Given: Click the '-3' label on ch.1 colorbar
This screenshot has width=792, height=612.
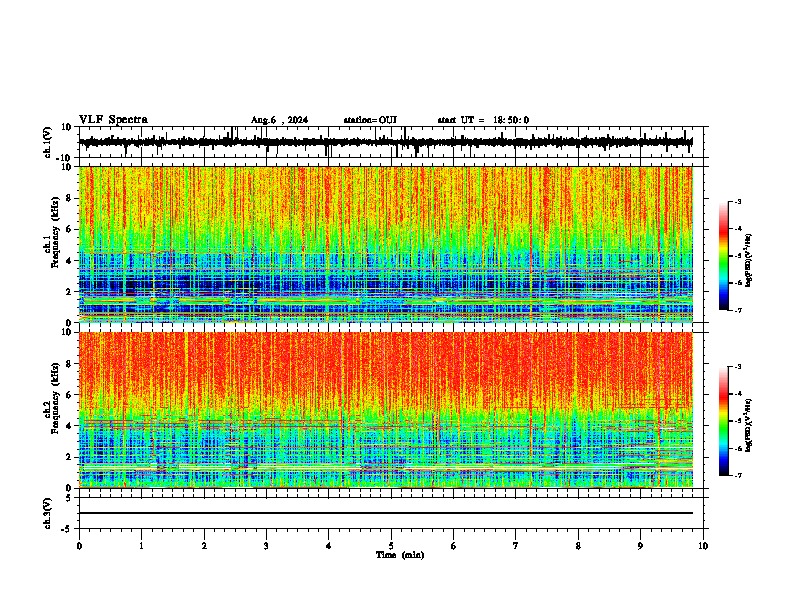Looking at the screenshot, I should click(738, 201).
